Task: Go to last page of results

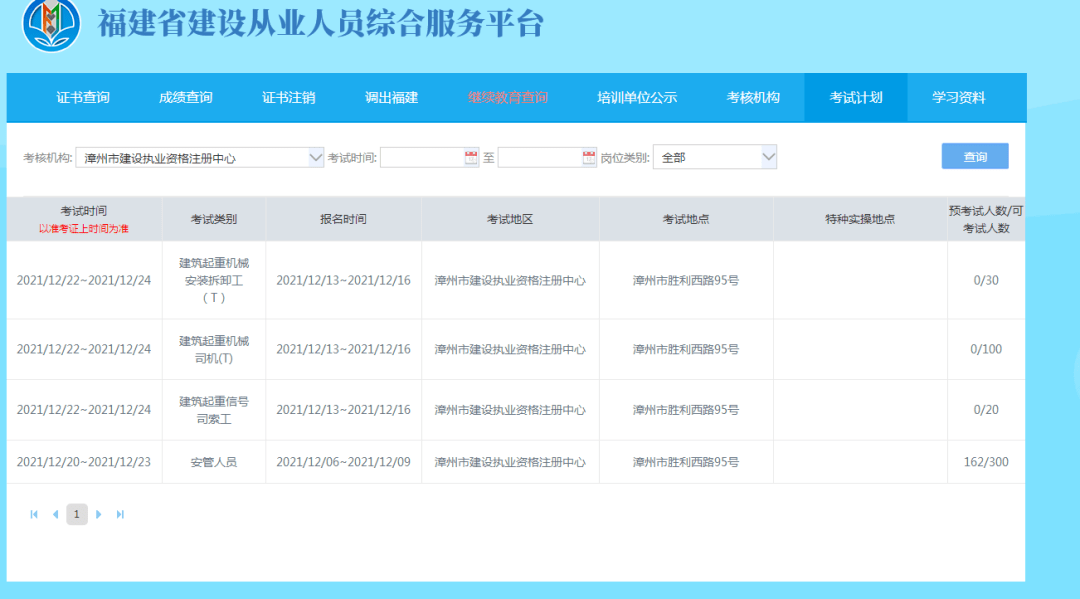Action: pos(120,514)
